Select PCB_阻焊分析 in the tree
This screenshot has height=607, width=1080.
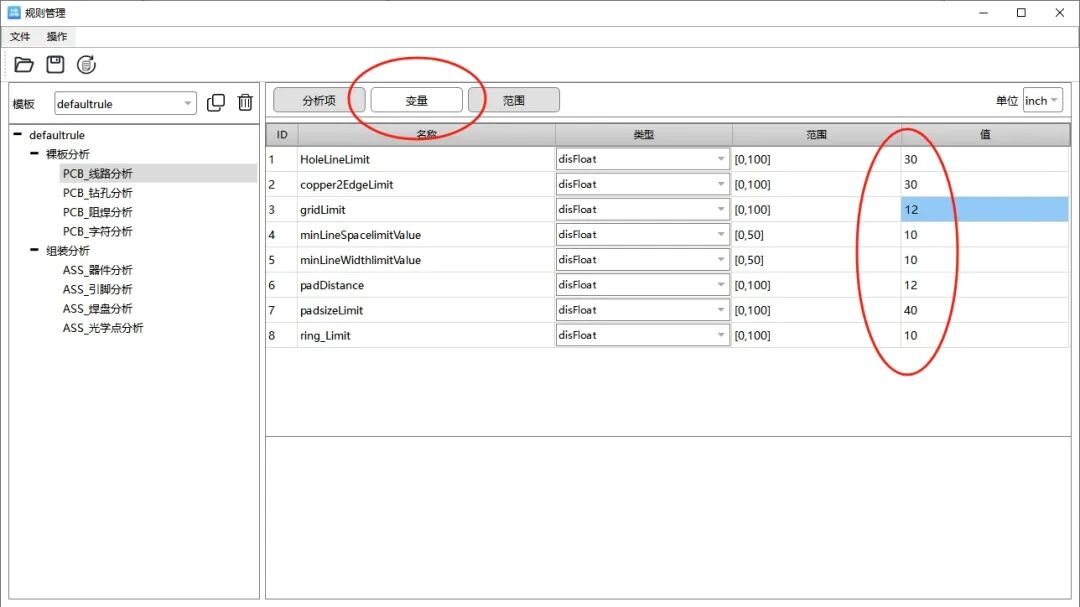[97, 212]
